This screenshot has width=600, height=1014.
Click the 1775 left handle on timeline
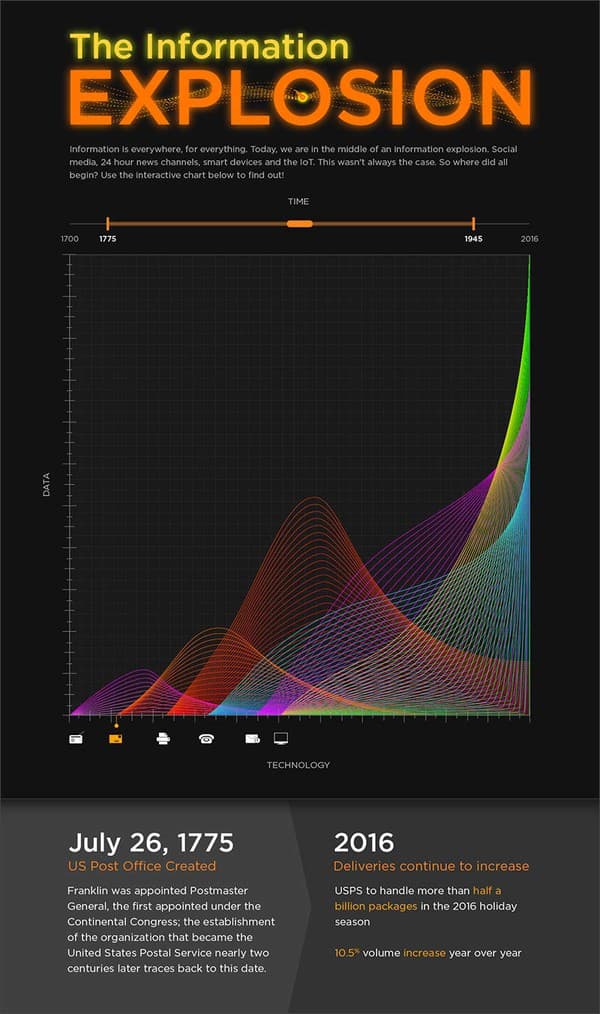(108, 224)
